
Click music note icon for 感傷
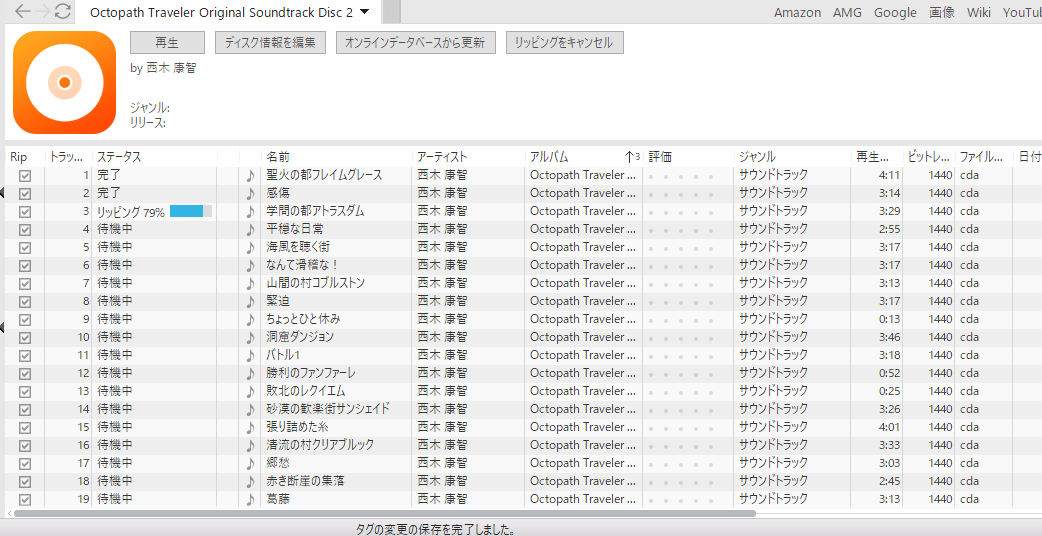point(250,194)
